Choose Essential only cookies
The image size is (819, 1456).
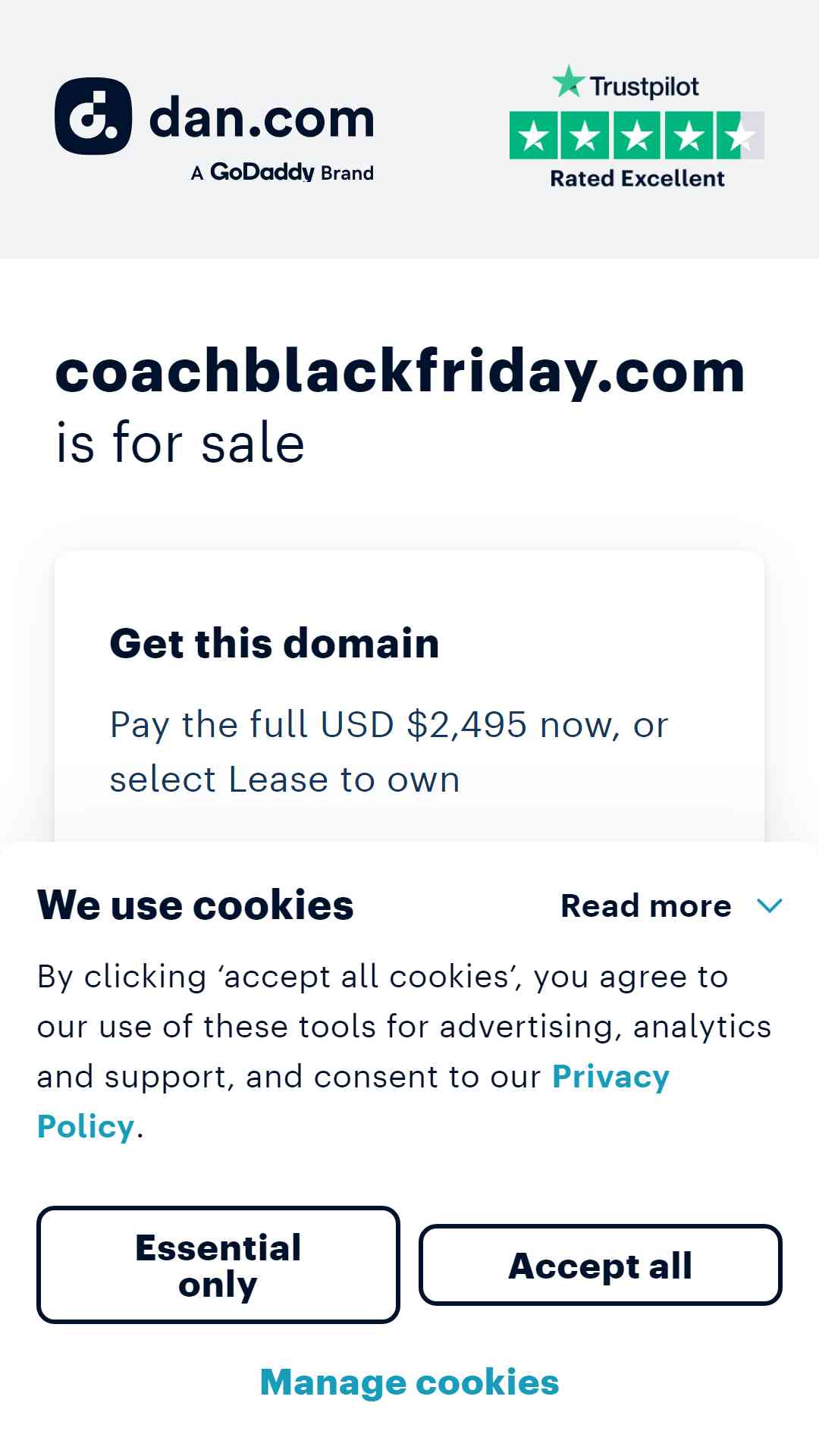click(x=218, y=1265)
